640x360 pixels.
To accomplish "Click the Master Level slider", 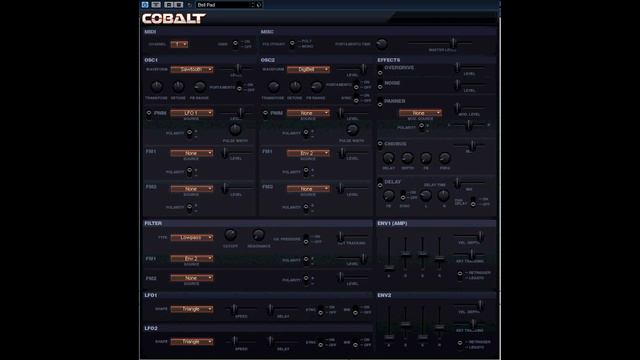I will pos(440,42).
